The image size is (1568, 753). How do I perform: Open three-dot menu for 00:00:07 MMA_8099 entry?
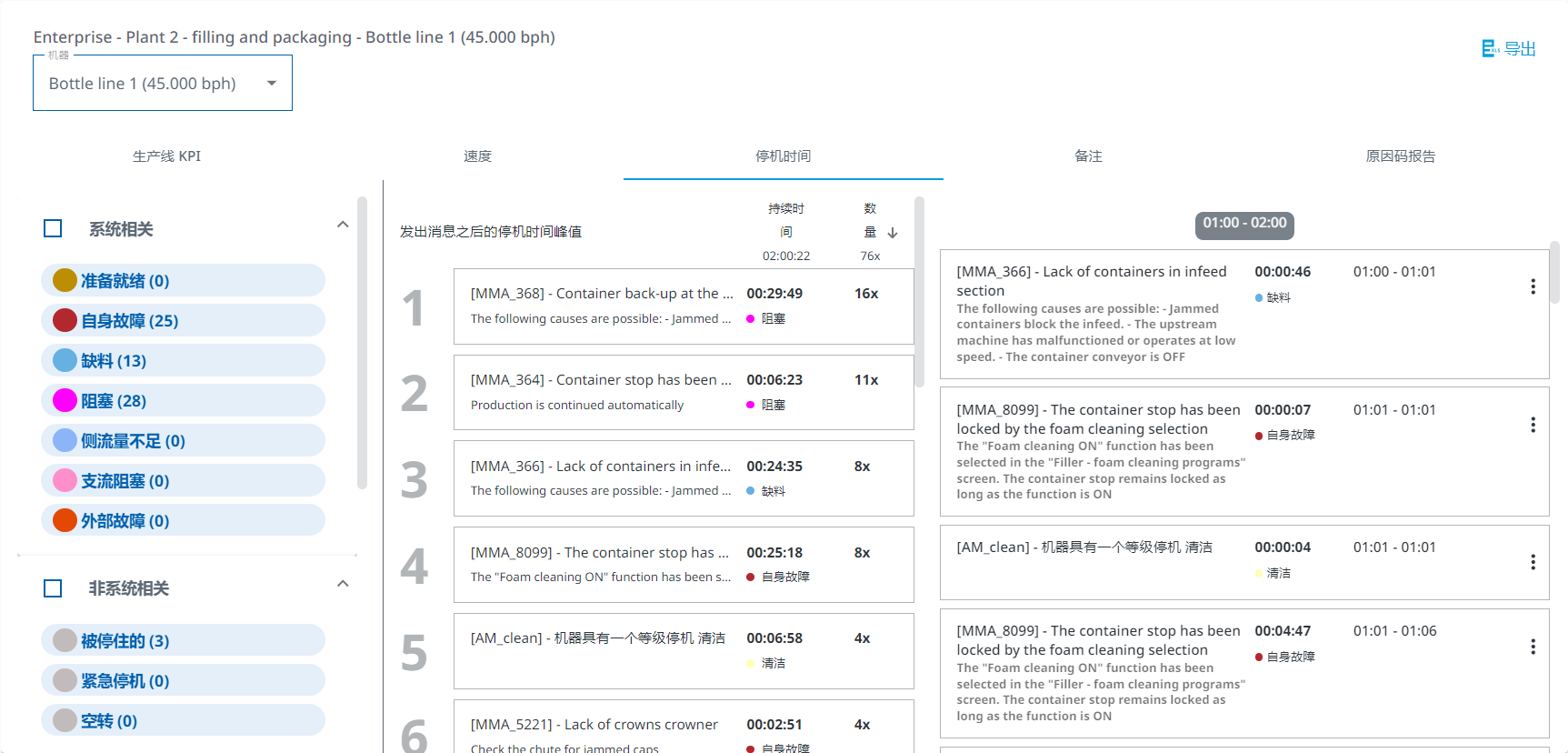tap(1533, 425)
